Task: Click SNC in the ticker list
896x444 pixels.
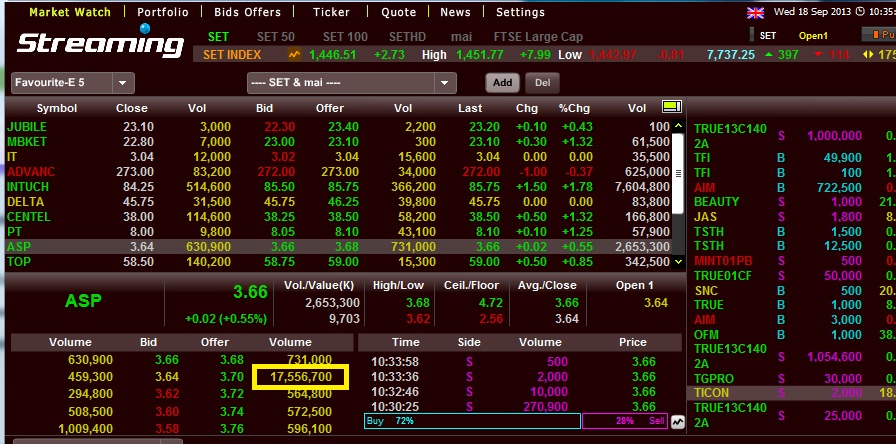Action: [x=706, y=290]
